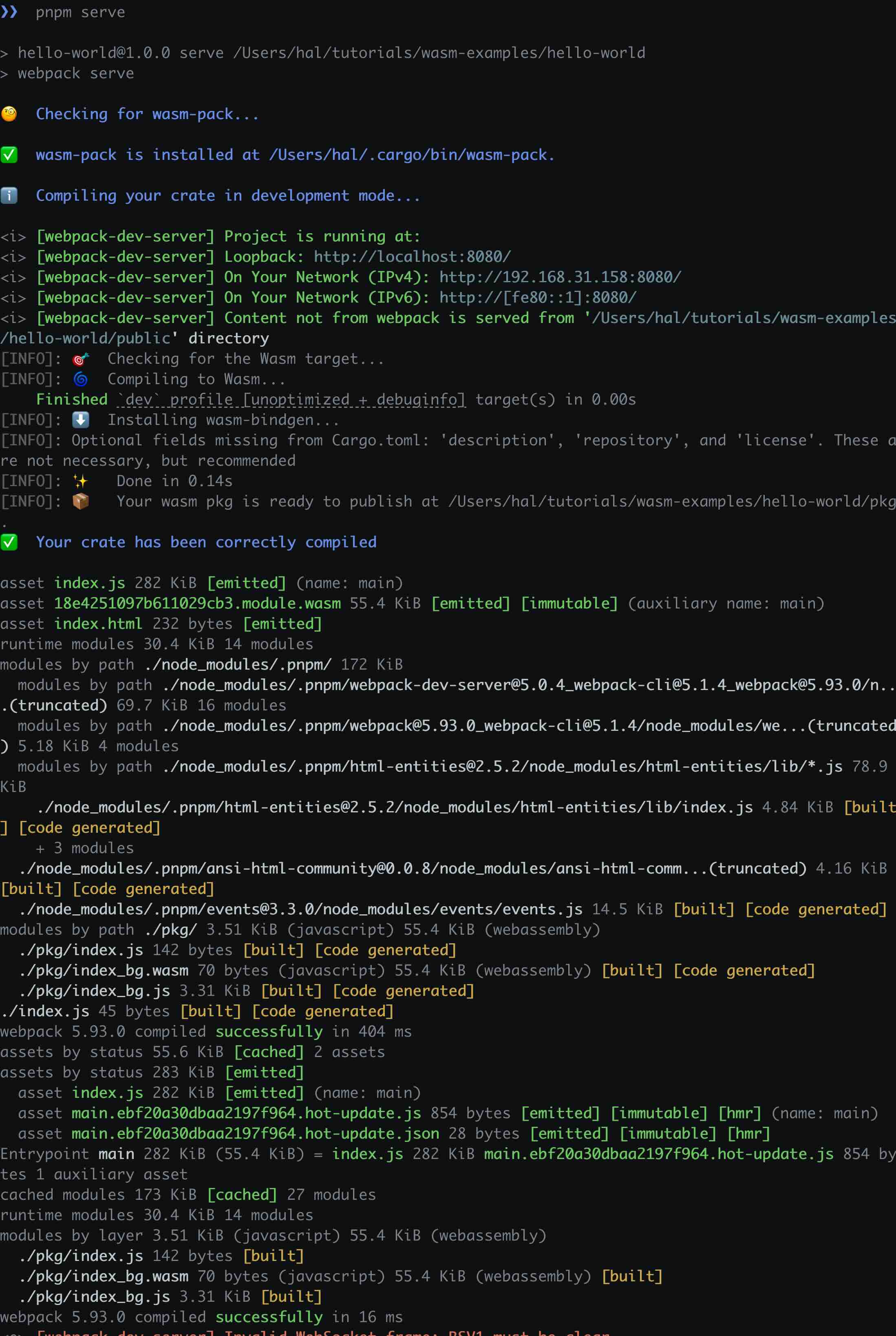896x1336 pixels.
Task: Click 'Done in 0.14s' text
Action: click(x=174, y=481)
